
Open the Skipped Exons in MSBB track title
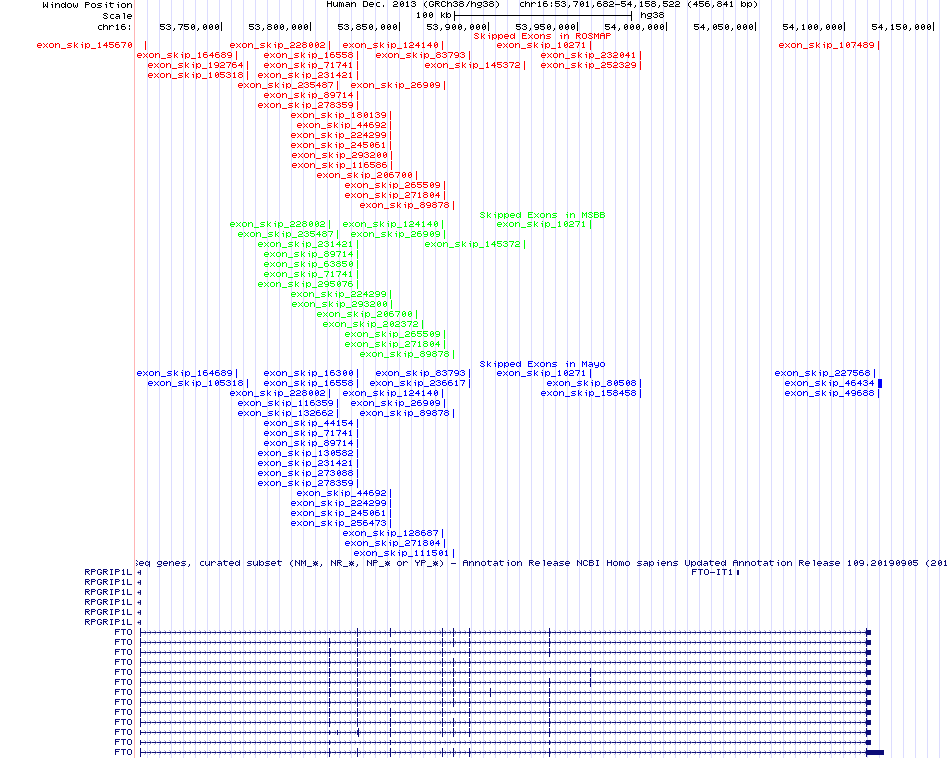pos(541,215)
